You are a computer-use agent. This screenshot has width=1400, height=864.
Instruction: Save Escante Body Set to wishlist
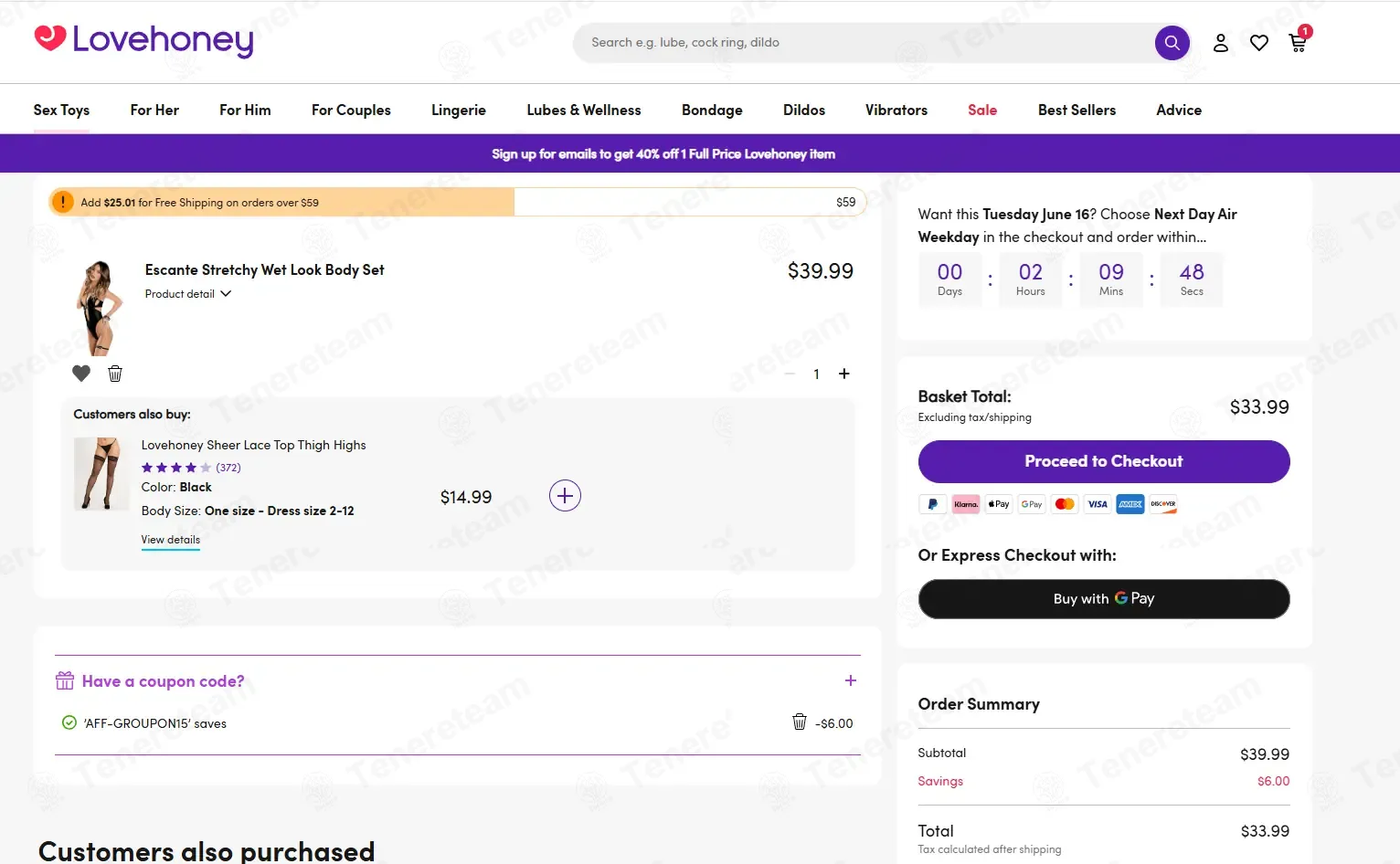81,374
